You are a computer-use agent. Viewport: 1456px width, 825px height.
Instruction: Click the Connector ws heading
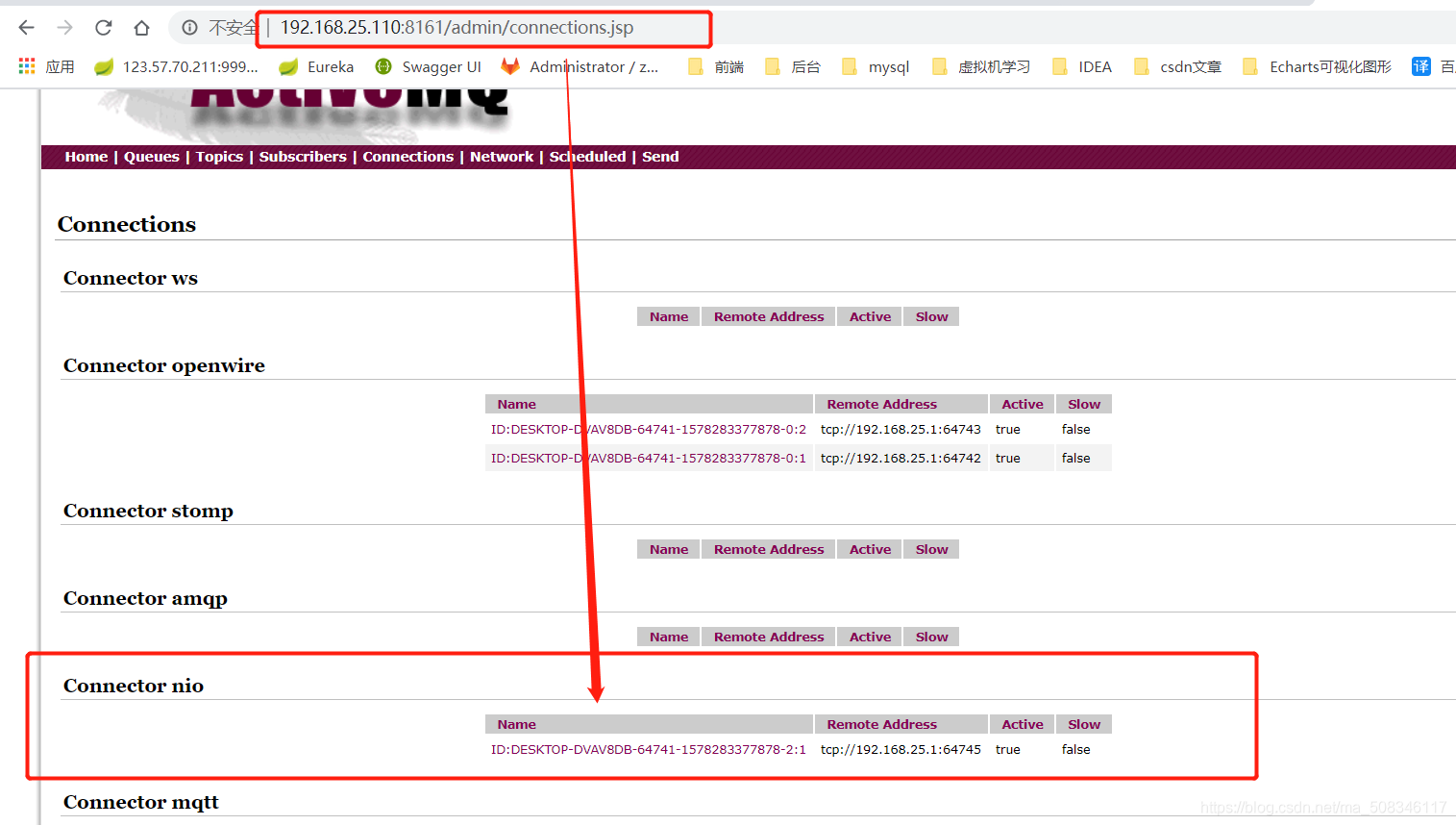(x=131, y=278)
